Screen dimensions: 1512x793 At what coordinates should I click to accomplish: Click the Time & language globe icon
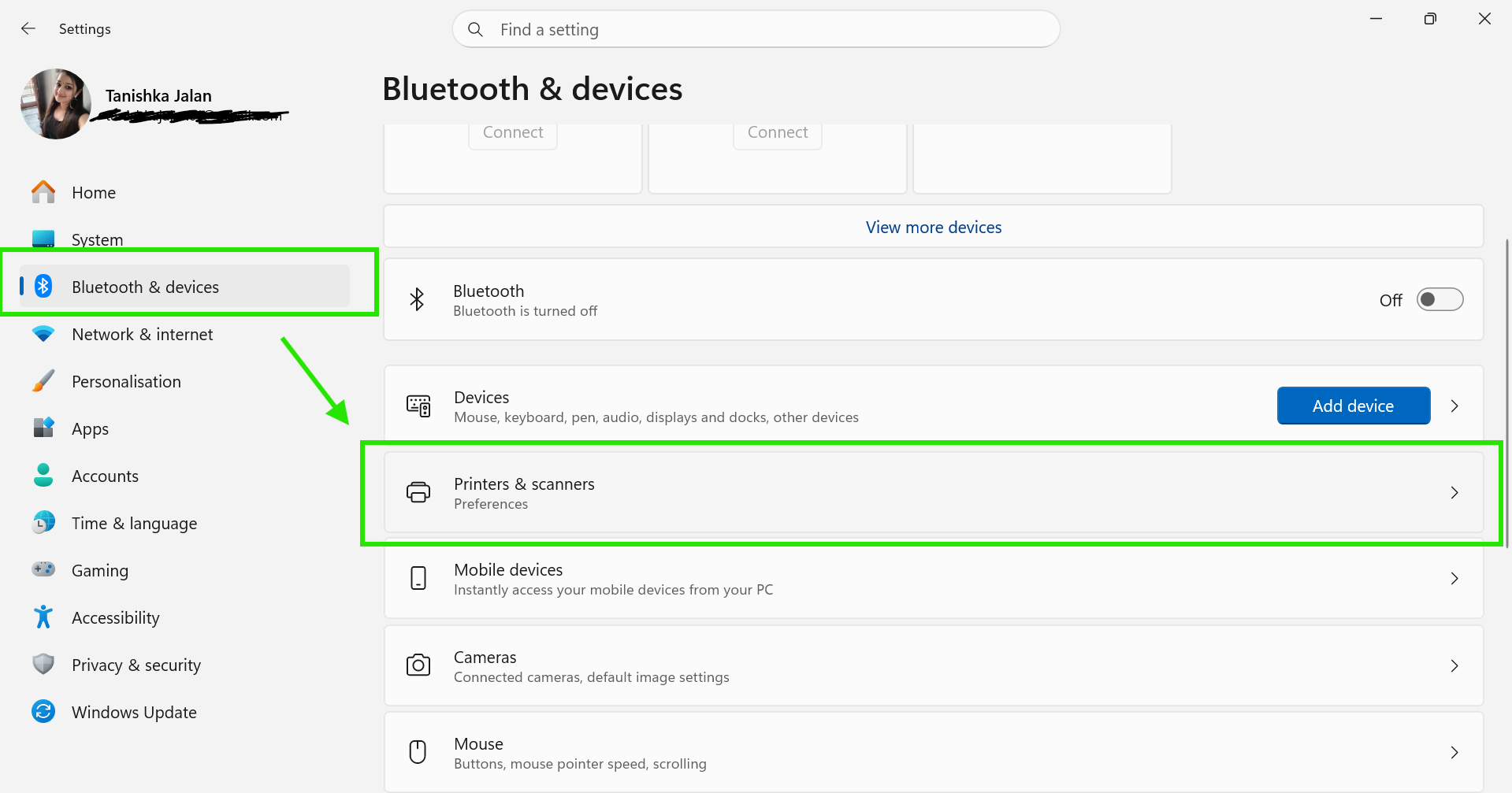click(x=43, y=522)
